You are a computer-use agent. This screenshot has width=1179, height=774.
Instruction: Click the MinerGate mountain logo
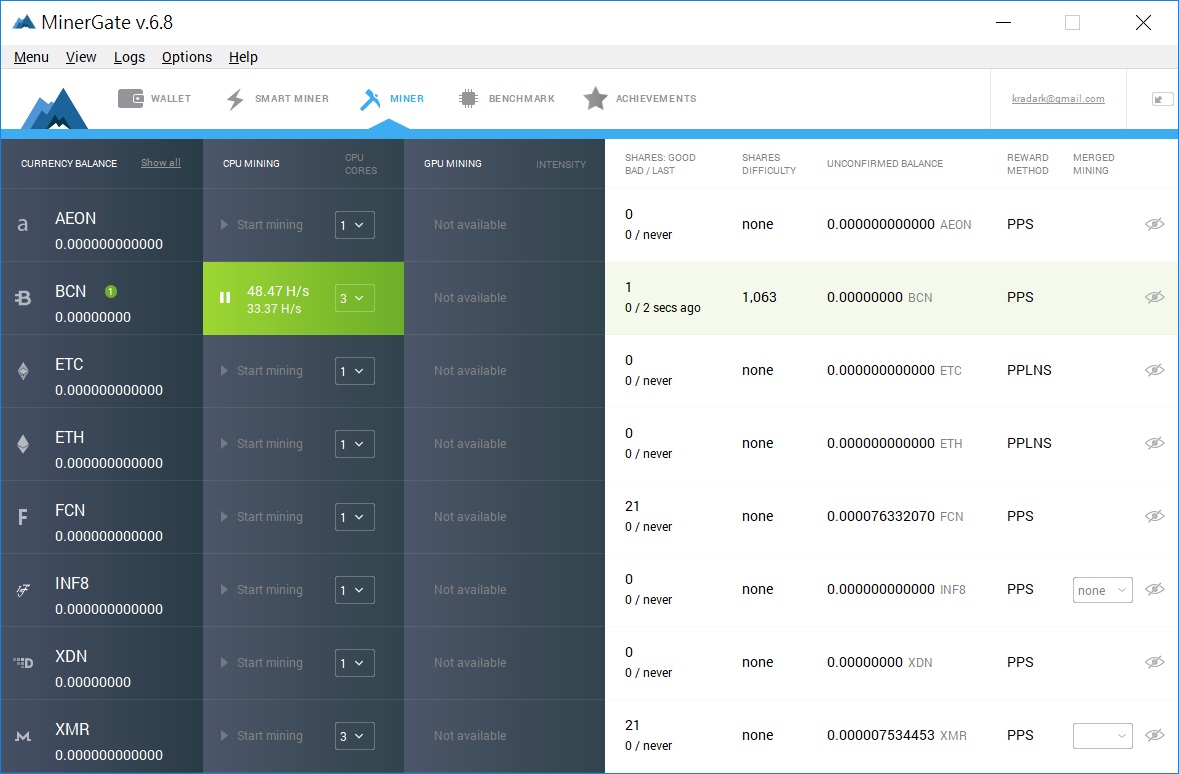[x=55, y=108]
